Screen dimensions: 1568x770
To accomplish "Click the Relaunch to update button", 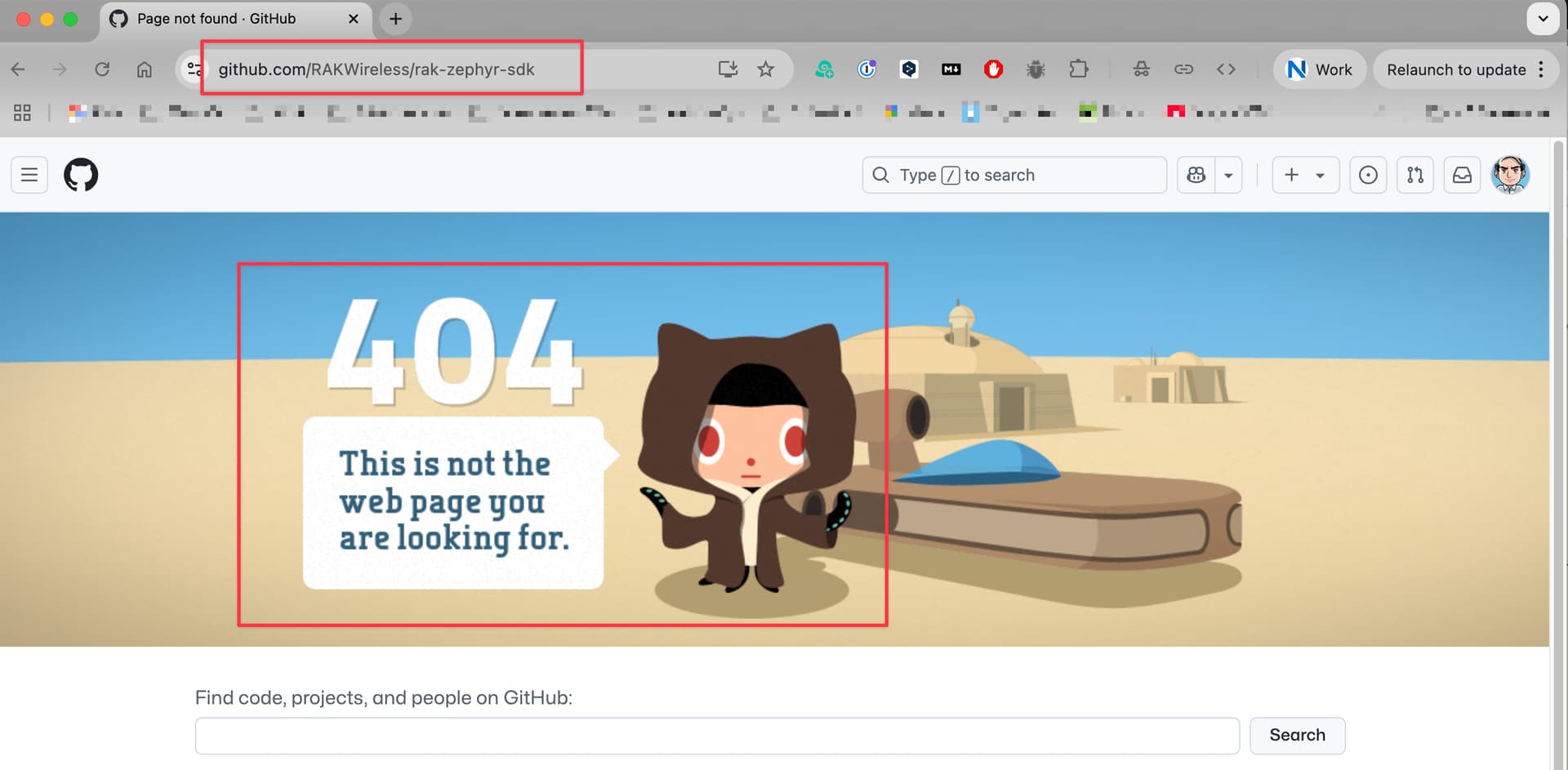I will tap(1455, 69).
